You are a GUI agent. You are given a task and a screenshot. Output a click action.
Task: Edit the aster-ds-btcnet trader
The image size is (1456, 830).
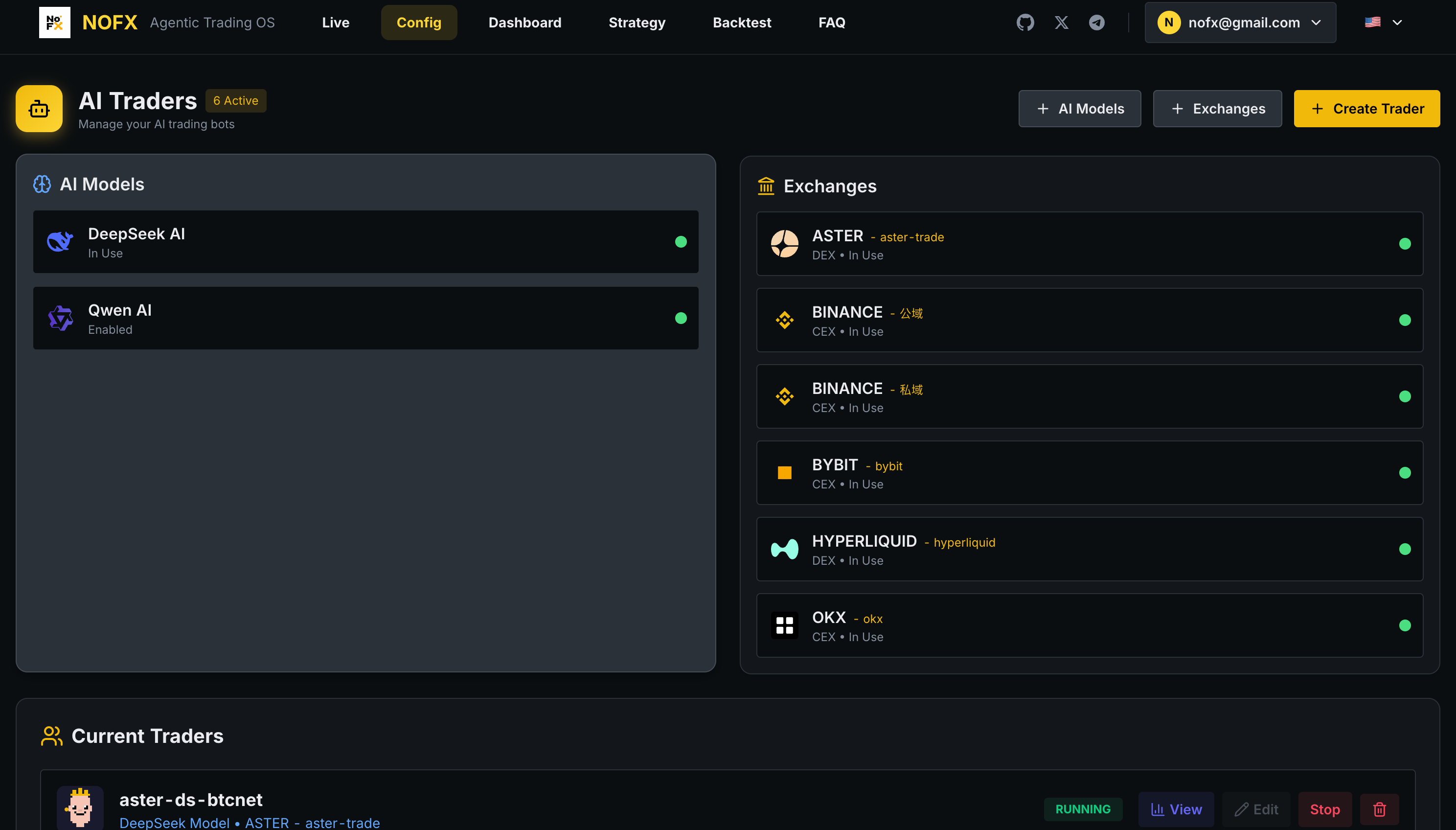click(1256, 809)
